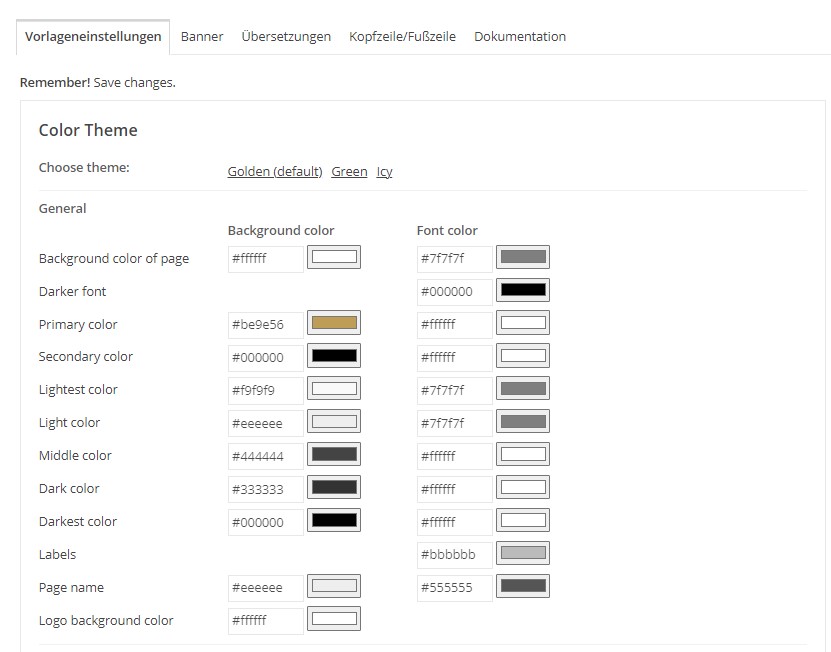This screenshot has width=831, height=652.
Task: Edit Light color background hex field
Action: (266, 423)
